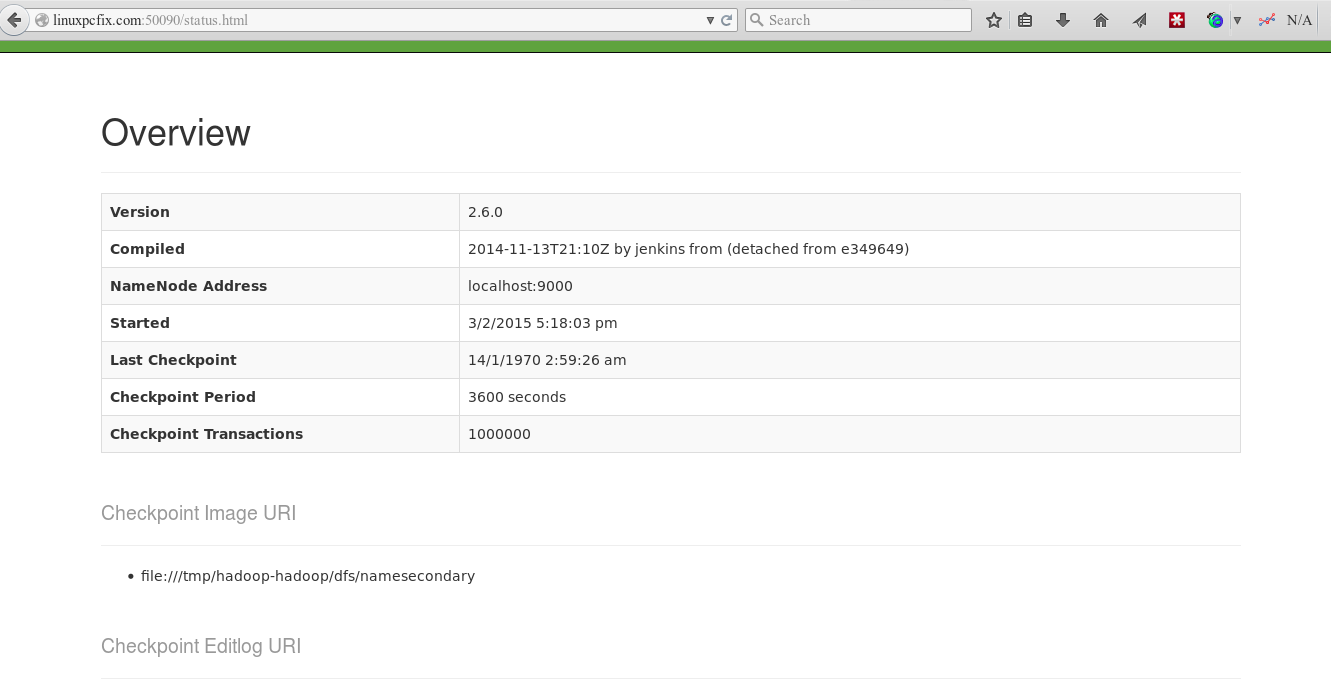
Task: Click the address bar URL text
Action: (x=150, y=20)
